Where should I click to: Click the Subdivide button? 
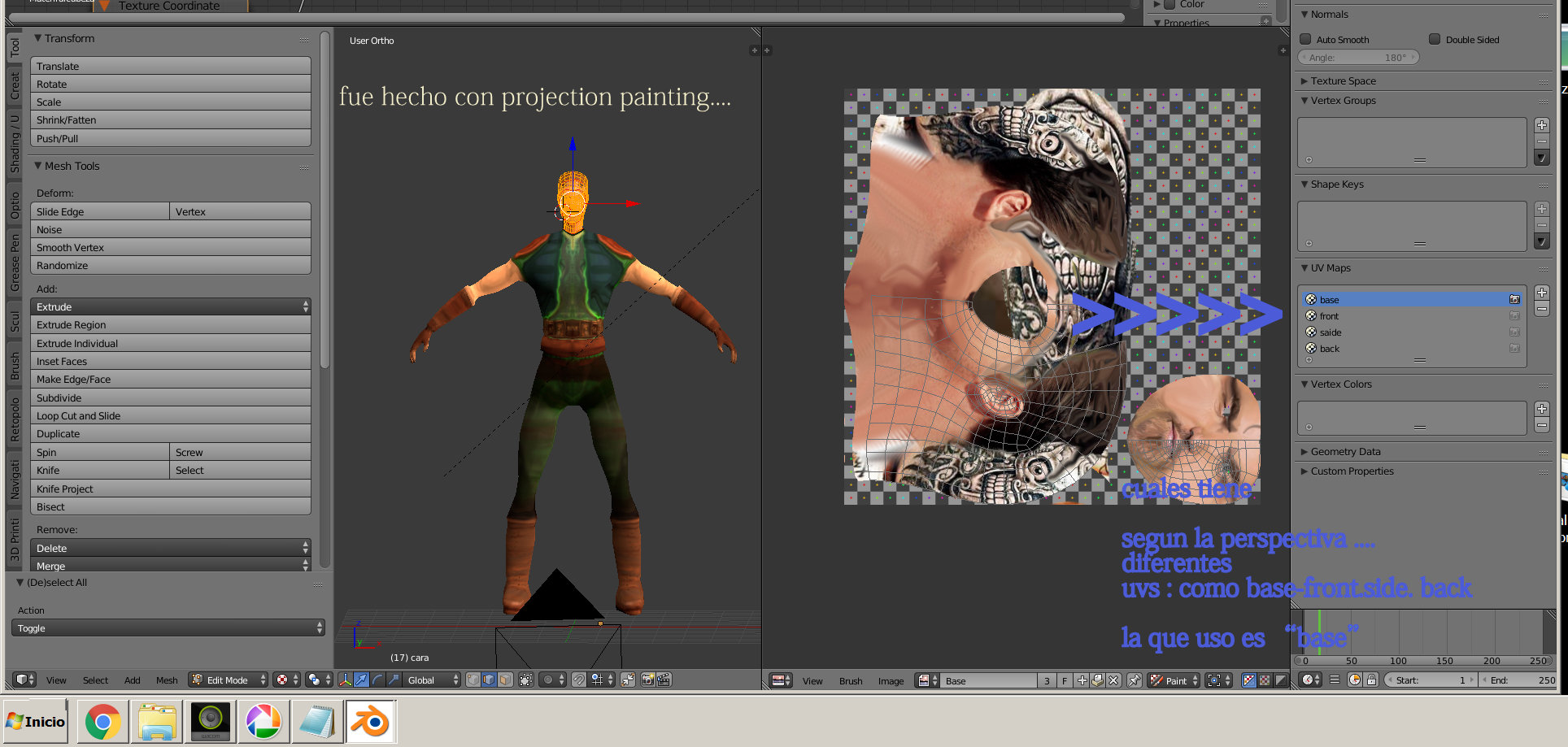click(x=170, y=397)
